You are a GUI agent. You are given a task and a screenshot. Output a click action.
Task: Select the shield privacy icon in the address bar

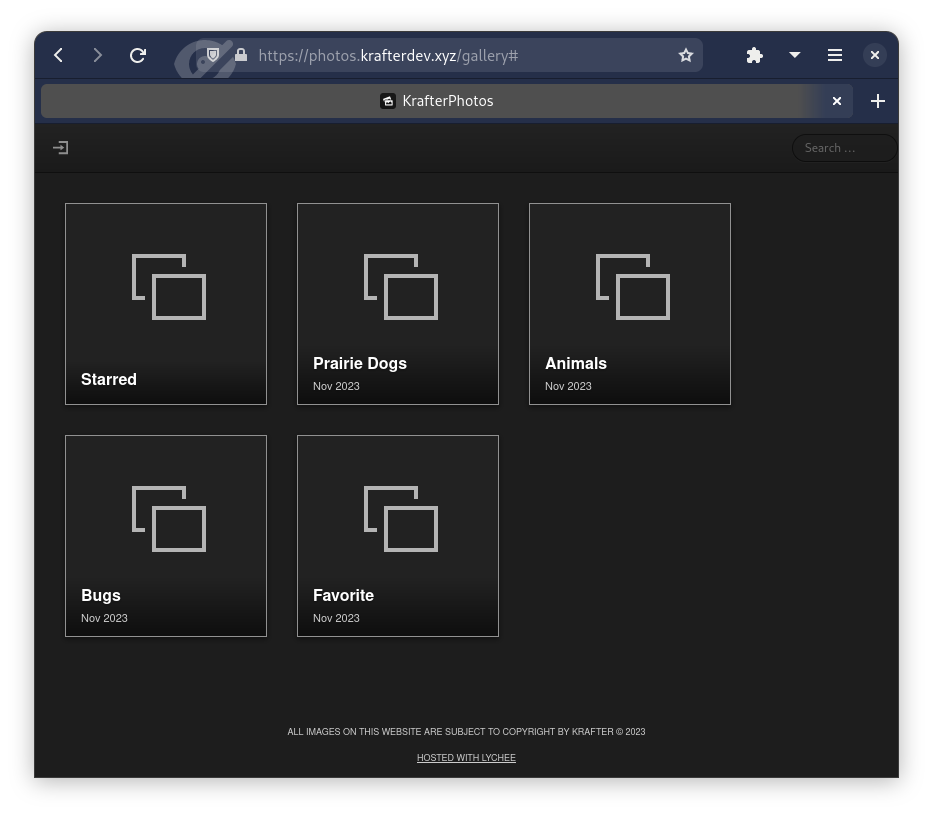212,55
